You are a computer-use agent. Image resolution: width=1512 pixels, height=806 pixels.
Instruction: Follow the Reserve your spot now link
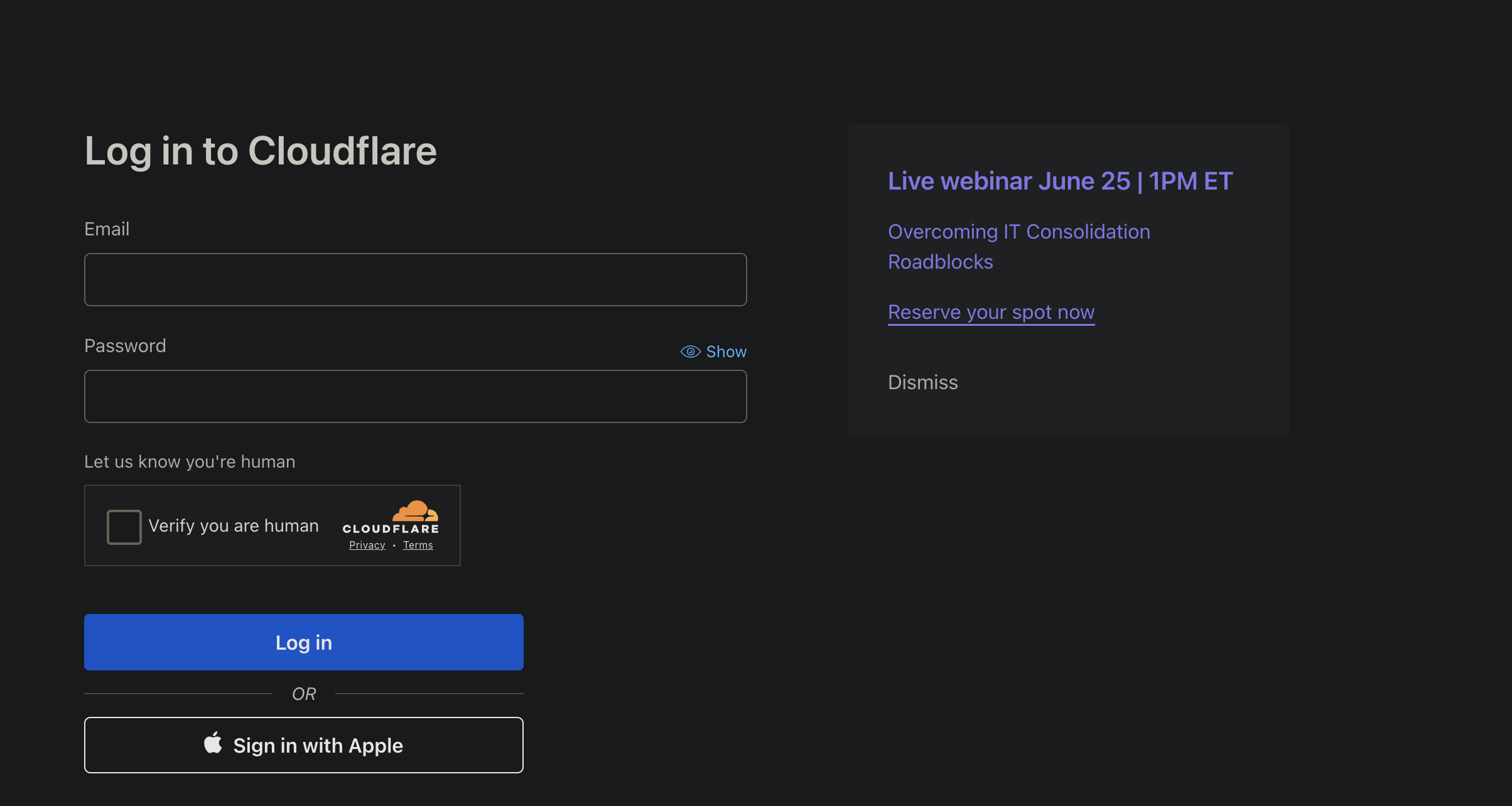pyautogui.click(x=991, y=312)
